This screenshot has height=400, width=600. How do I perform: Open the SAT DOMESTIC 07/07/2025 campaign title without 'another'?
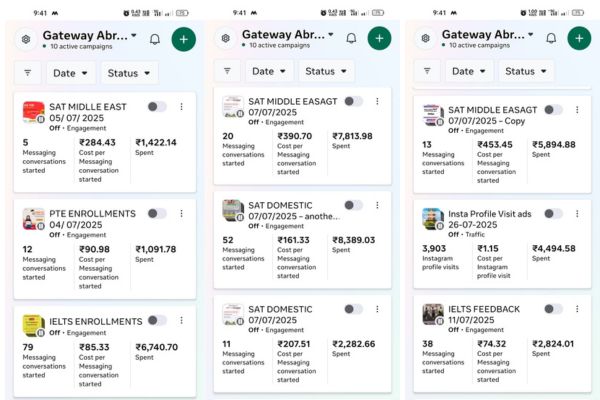point(280,314)
